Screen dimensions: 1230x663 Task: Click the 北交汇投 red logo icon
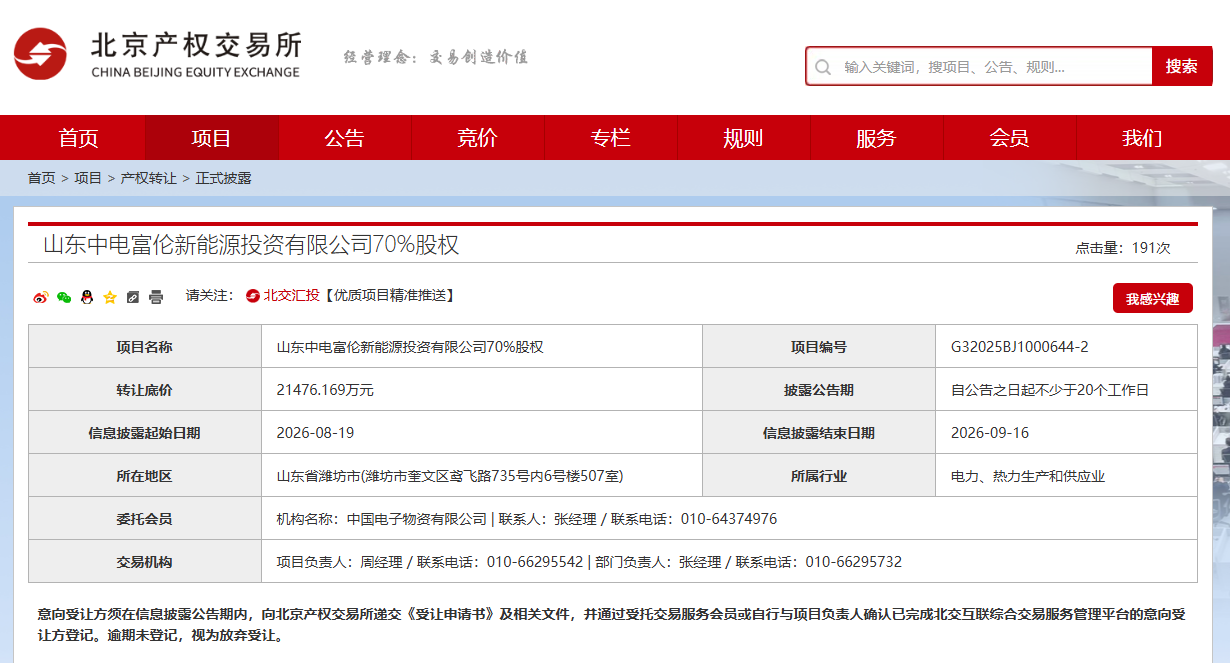253,296
